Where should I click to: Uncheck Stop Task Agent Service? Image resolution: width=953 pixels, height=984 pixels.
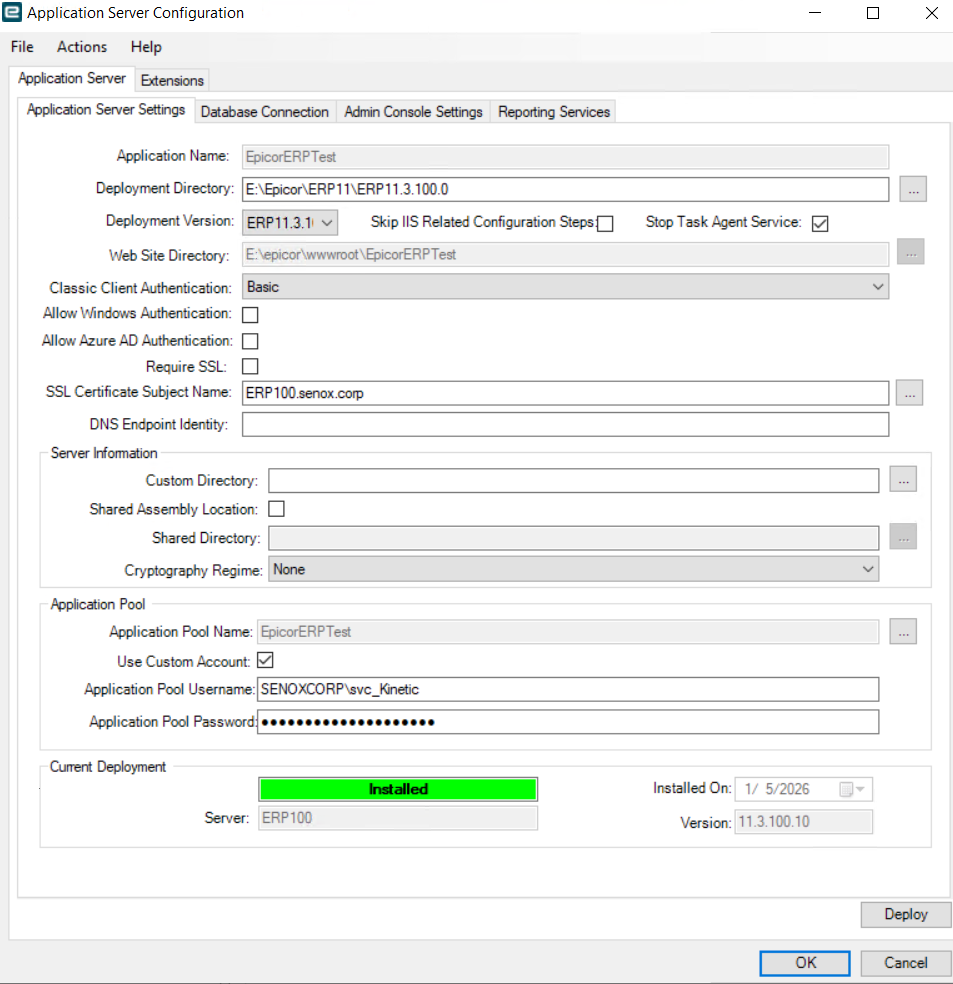(820, 223)
